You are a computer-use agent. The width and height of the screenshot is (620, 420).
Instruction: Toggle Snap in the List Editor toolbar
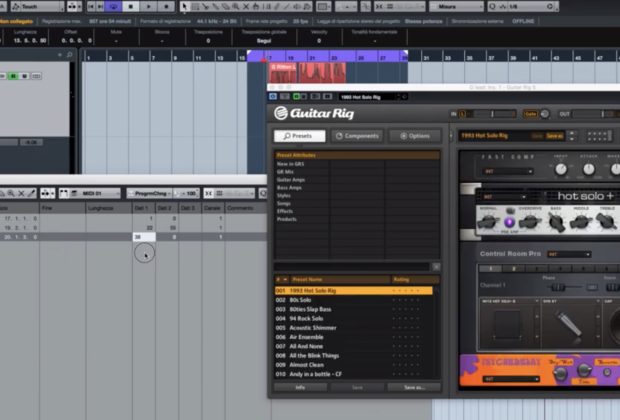(209, 193)
